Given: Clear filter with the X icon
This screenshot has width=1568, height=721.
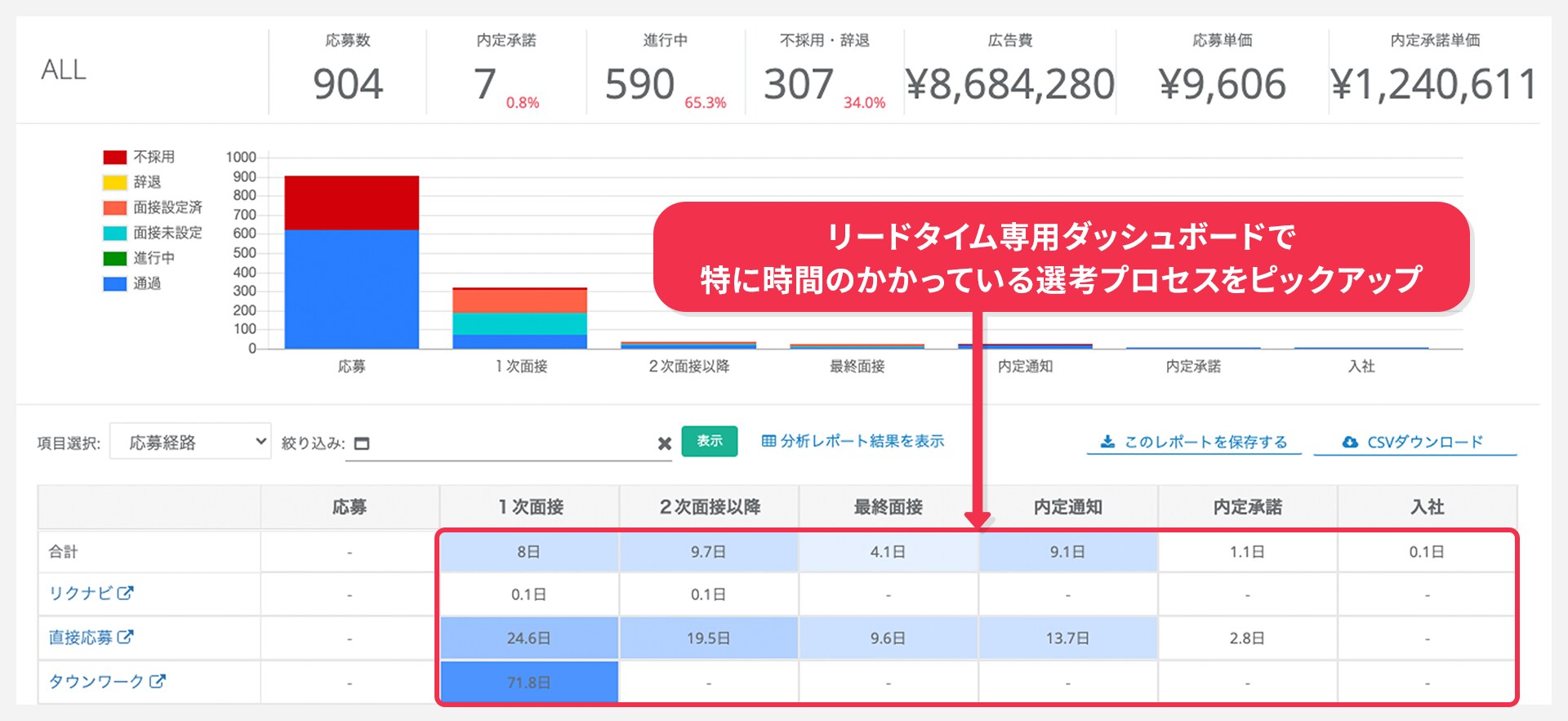Looking at the screenshot, I should click(664, 443).
